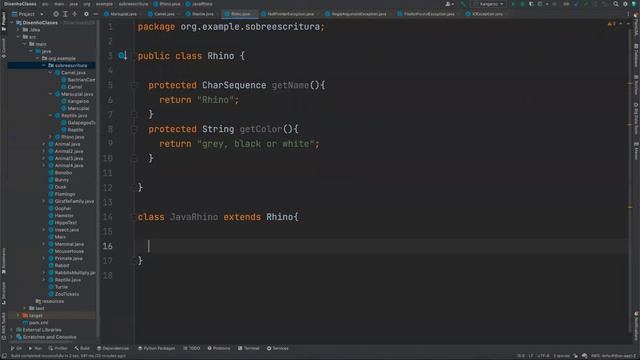
Task: Collapse the Camel.java node
Action: 51,73
